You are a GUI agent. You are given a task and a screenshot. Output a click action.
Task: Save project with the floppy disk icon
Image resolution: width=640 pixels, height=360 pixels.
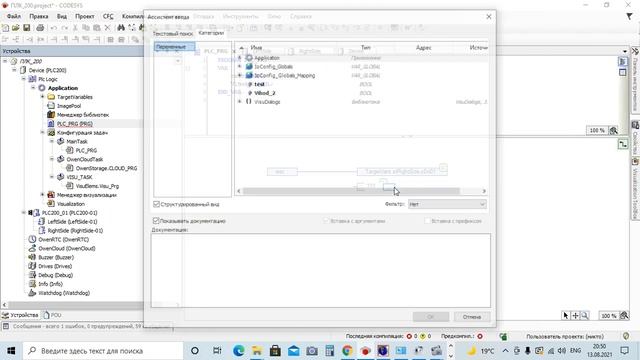pos(27,28)
